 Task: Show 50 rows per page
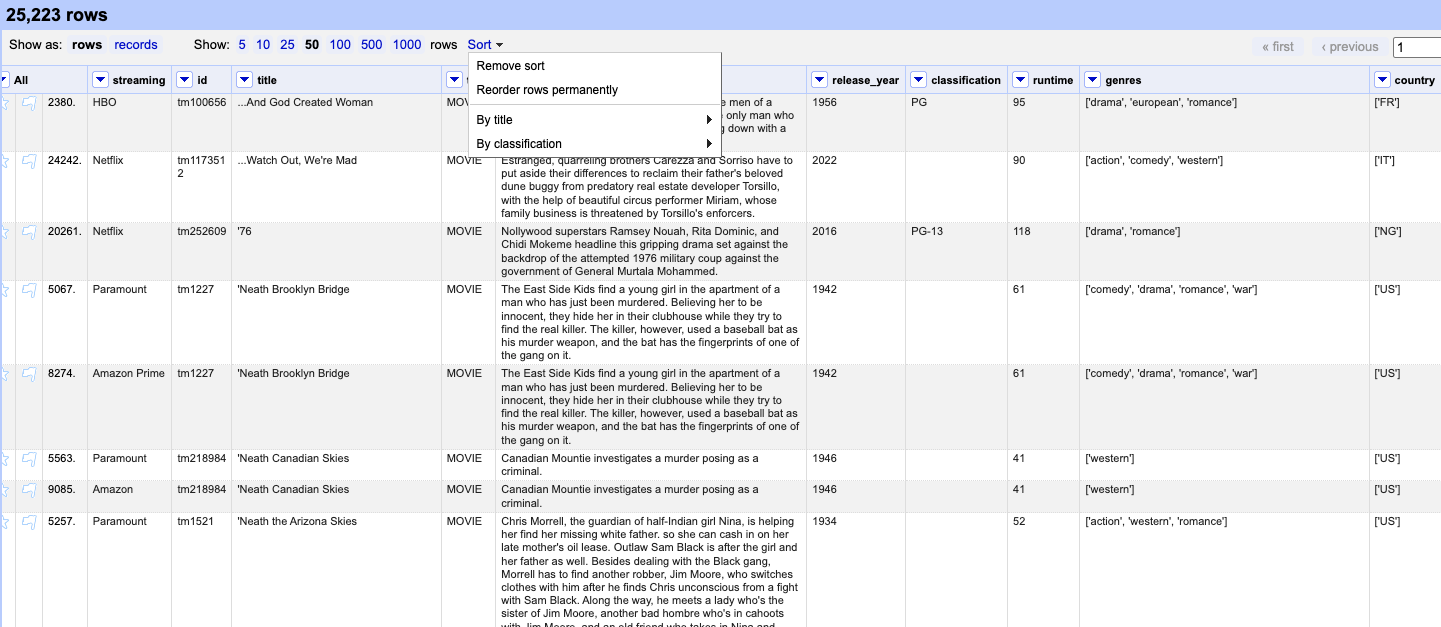312,45
